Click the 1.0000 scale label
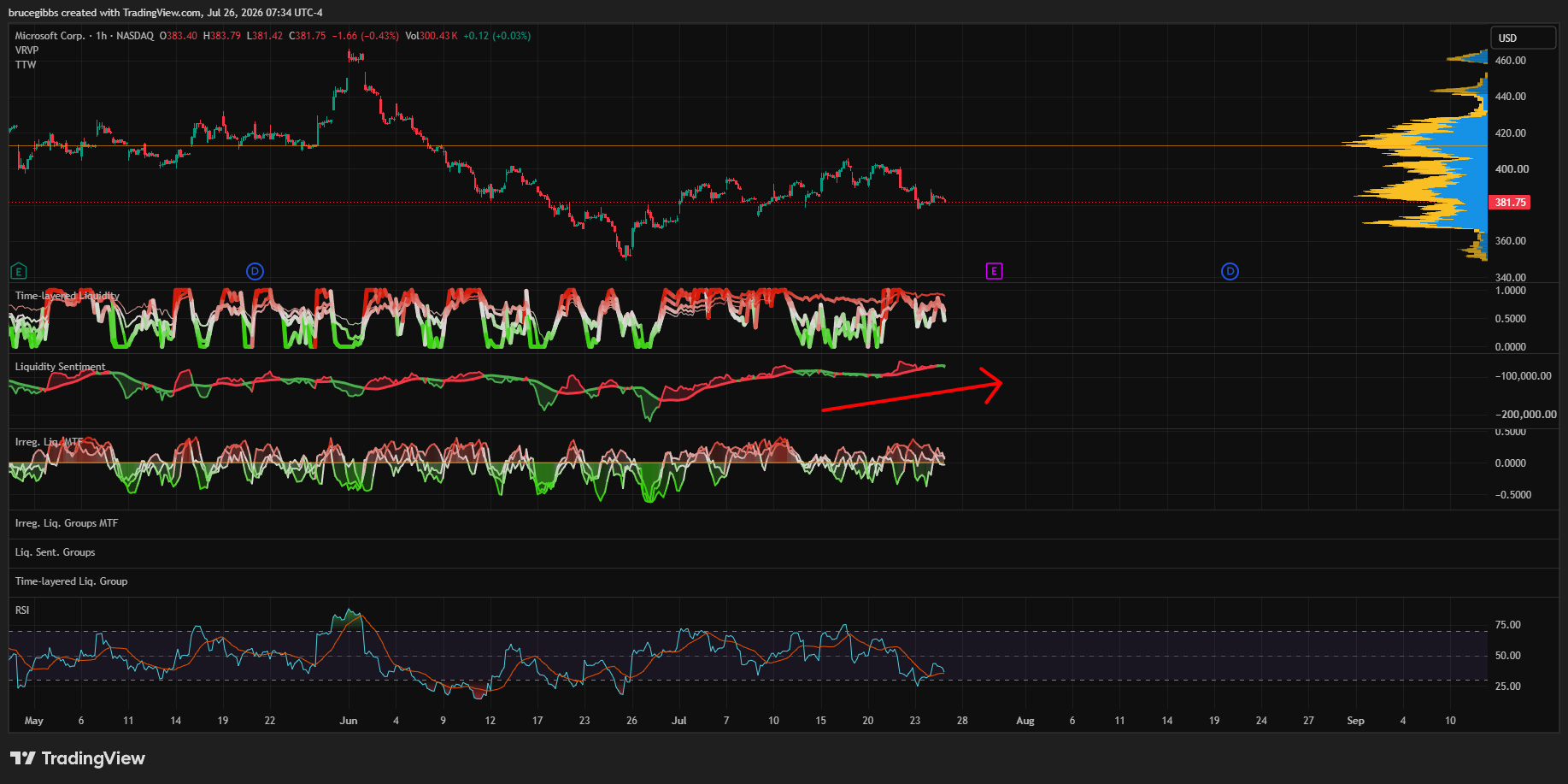The width and height of the screenshot is (1568, 784). [1510, 291]
